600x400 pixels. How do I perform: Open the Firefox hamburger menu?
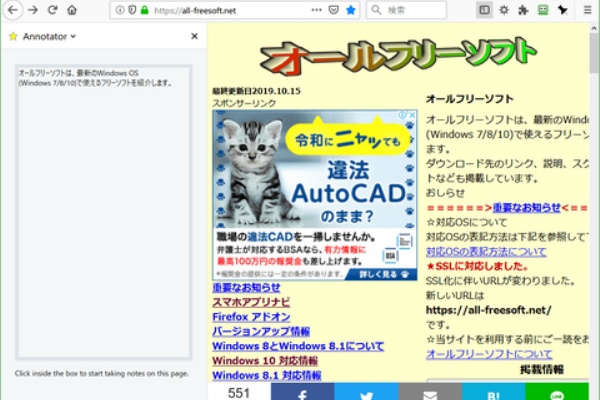tap(588, 10)
